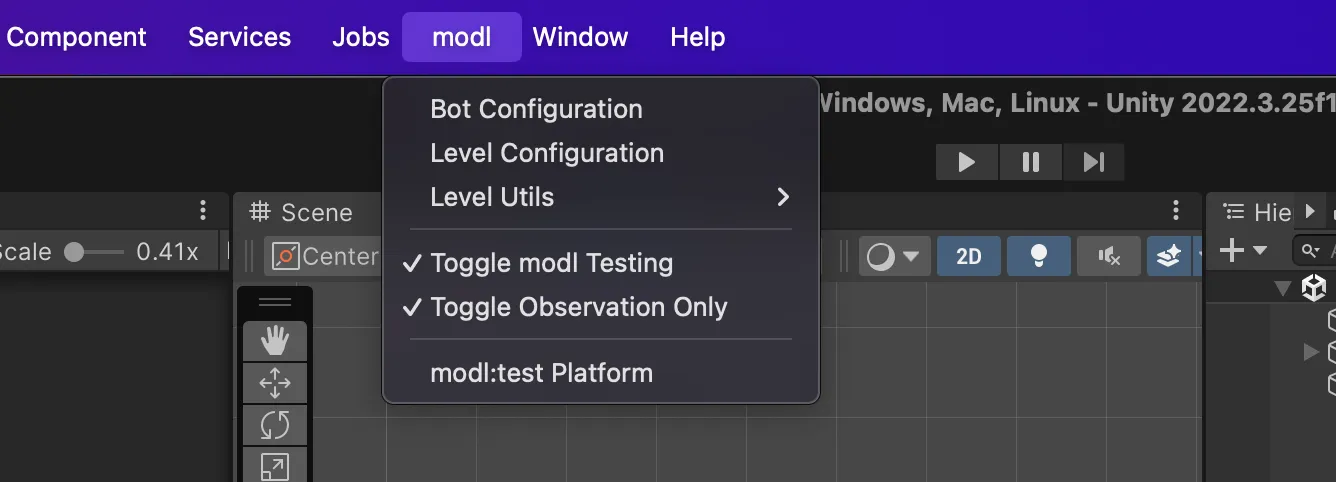The width and height of the screenshot is (1336, 482).
Task: Select the Move tool
Action: click(x=275, y=383)
